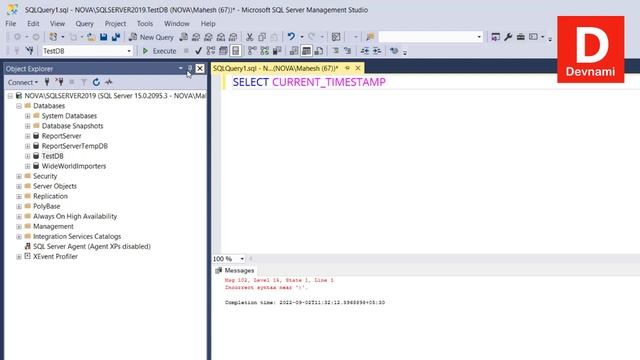
Task: Click the Activity Monitor icon in Object Explorer
Action: tap(109, 82)
